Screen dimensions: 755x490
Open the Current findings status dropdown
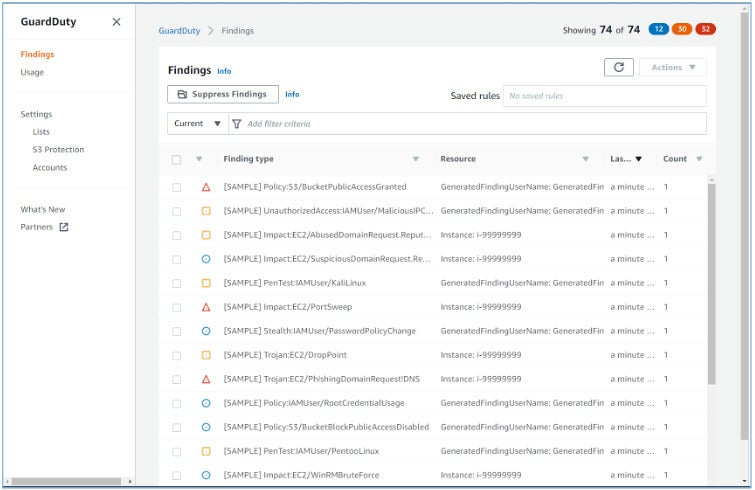(x=197, y=124)
